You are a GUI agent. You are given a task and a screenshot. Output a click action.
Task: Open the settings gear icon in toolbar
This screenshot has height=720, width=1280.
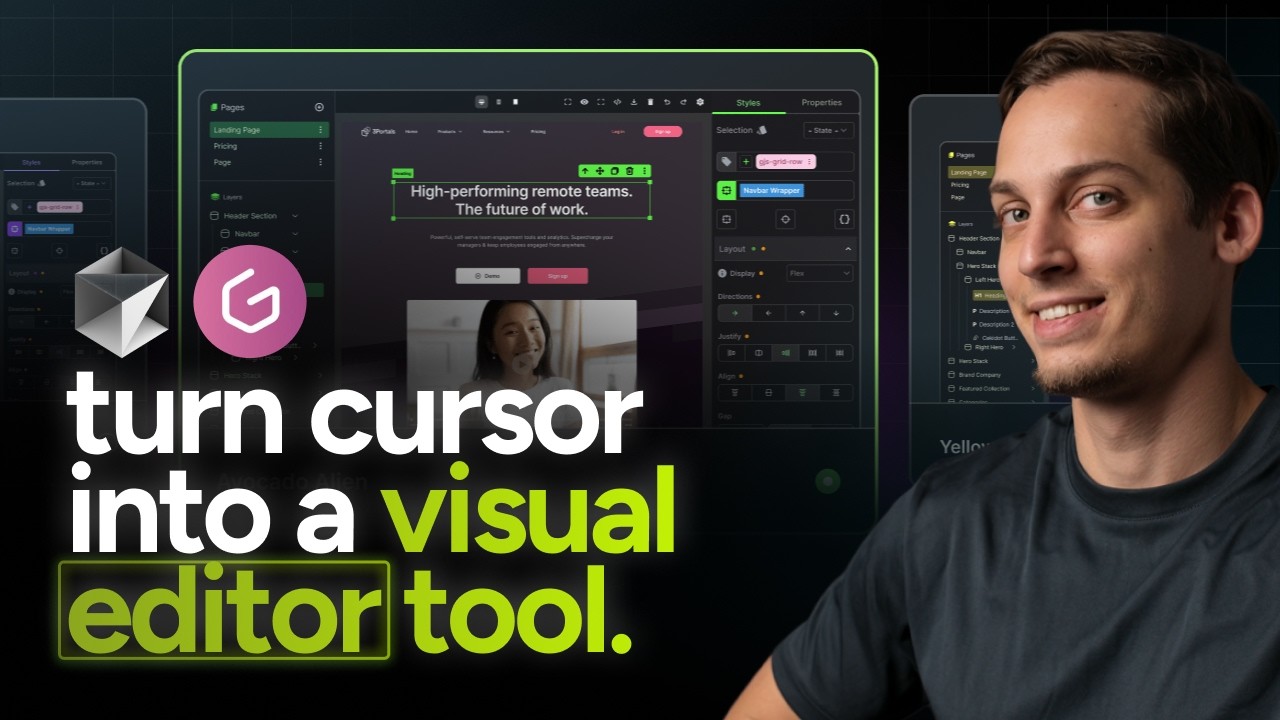tap(700, 102)
